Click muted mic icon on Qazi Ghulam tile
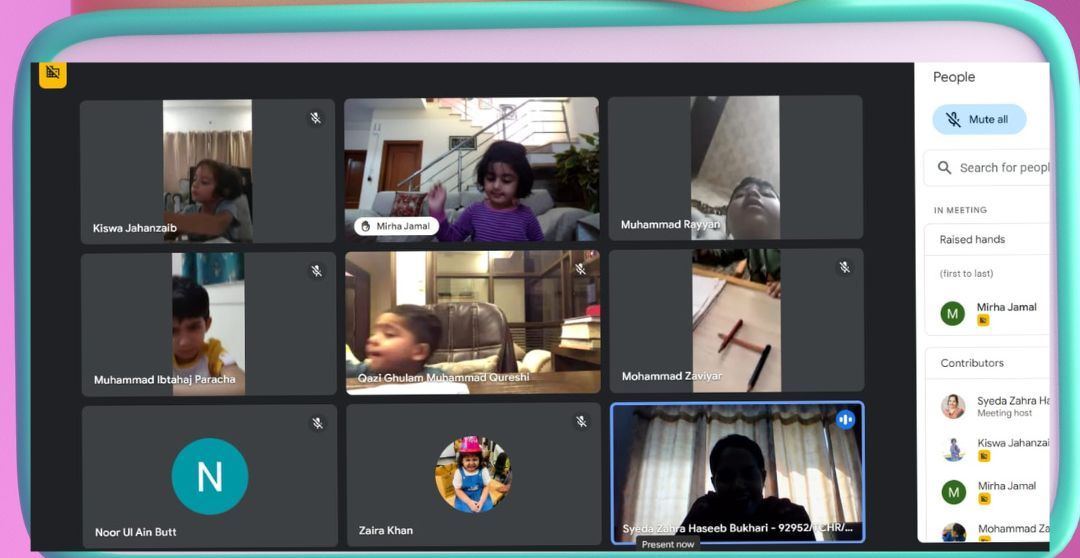The width and height of the screenshot is (1080, 558). pos(580,269)
